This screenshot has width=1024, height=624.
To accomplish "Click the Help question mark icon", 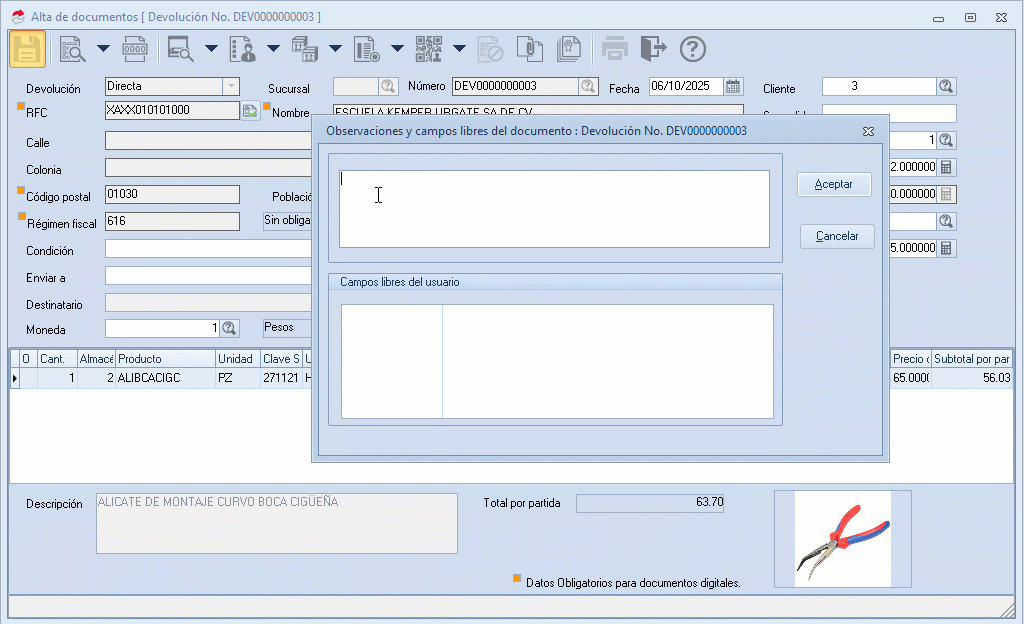I will (693, 49).
